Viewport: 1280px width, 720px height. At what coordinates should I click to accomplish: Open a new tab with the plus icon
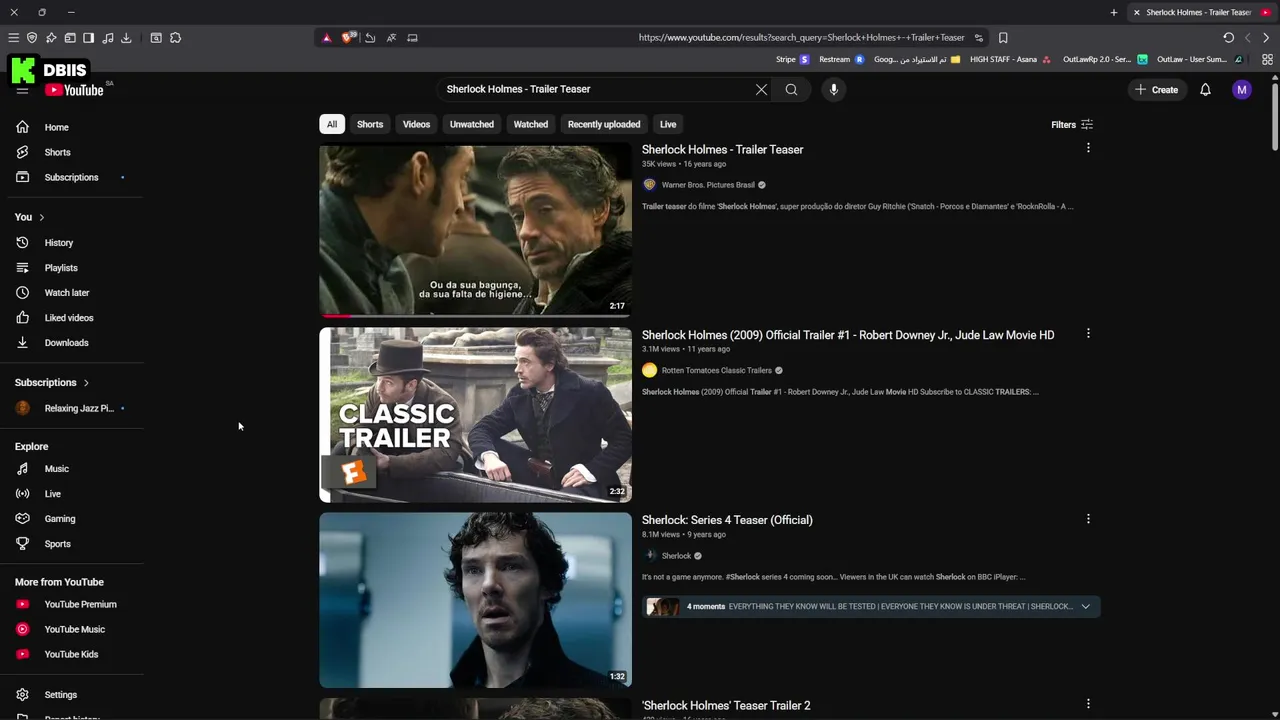click(x=1114, y=12)
